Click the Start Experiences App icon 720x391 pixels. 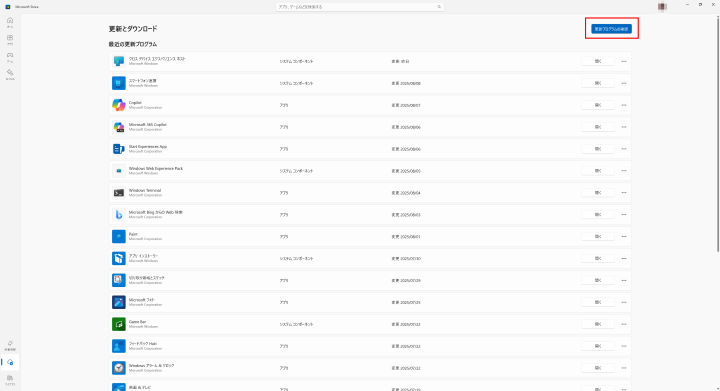point(118,149)
